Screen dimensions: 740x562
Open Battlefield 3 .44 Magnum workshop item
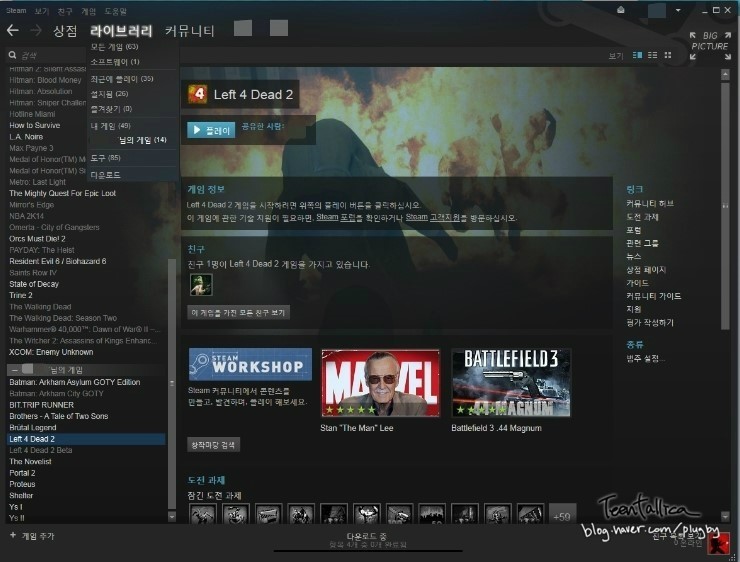511,383
